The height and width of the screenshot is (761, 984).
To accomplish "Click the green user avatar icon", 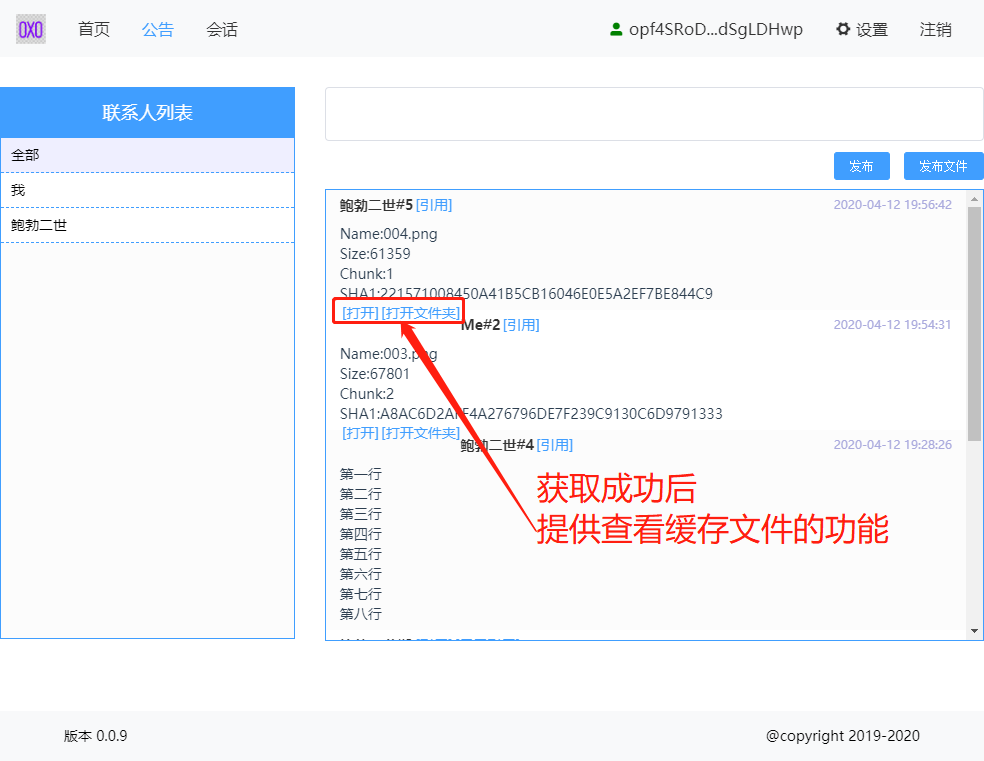I will click(x=616, y=29).
